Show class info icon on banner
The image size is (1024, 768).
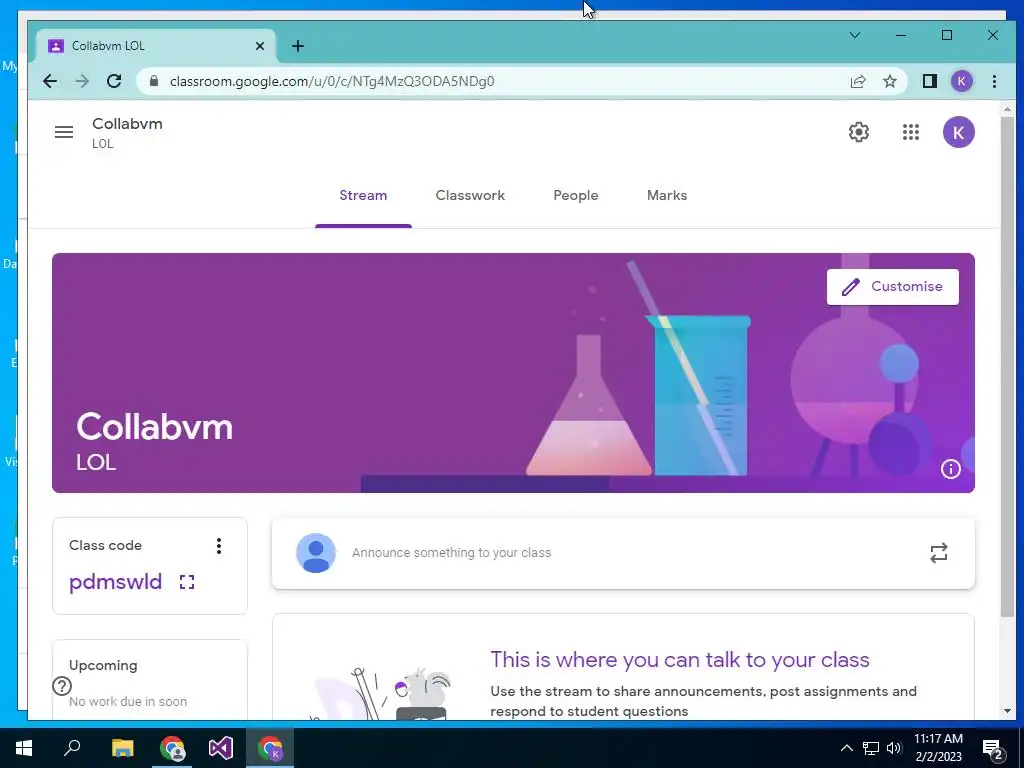[x=950, y=469]
